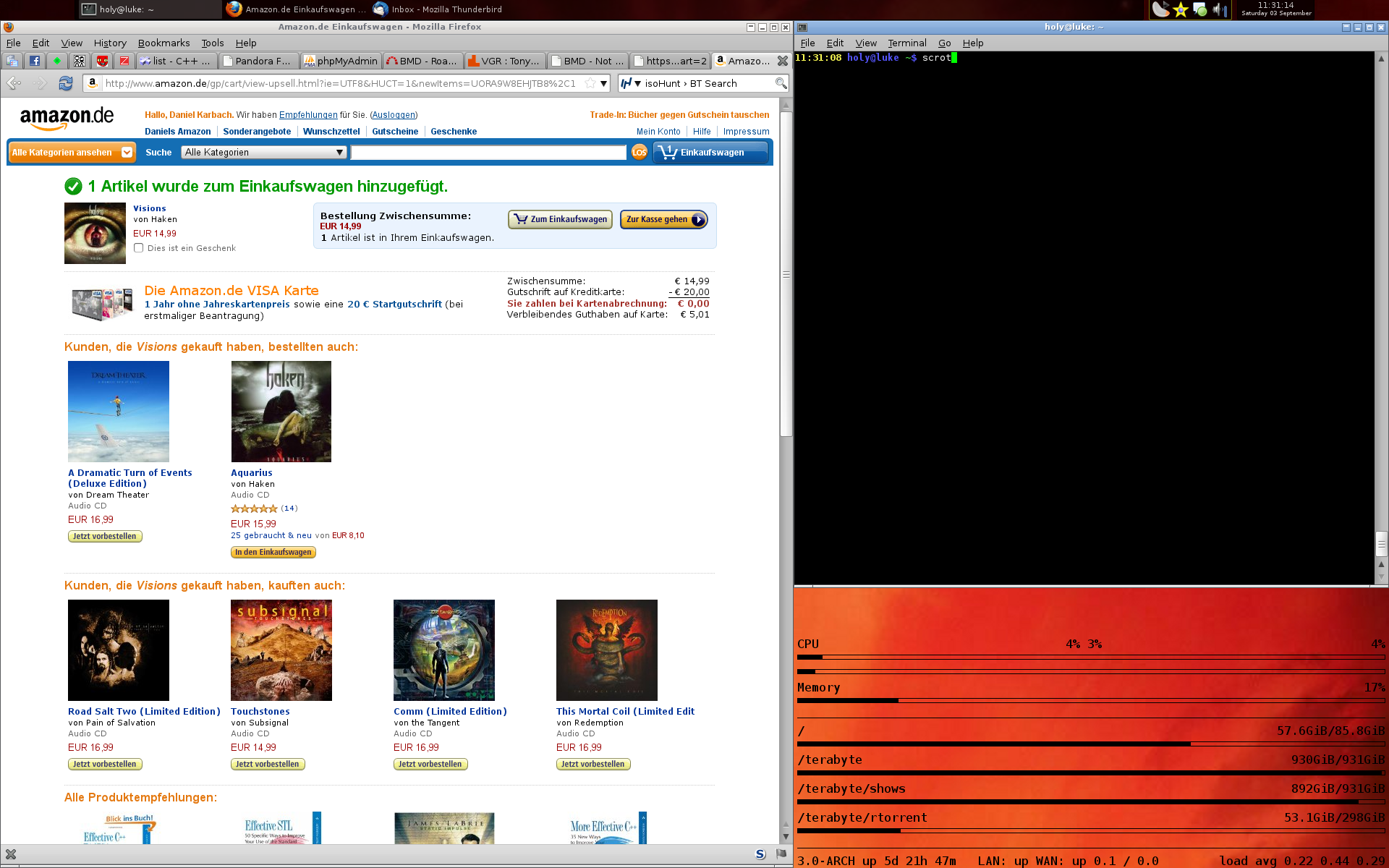This screenshot has height=868, width=1389.
Task: Click the Ausloggen link
Action: [x=394, y=115]
